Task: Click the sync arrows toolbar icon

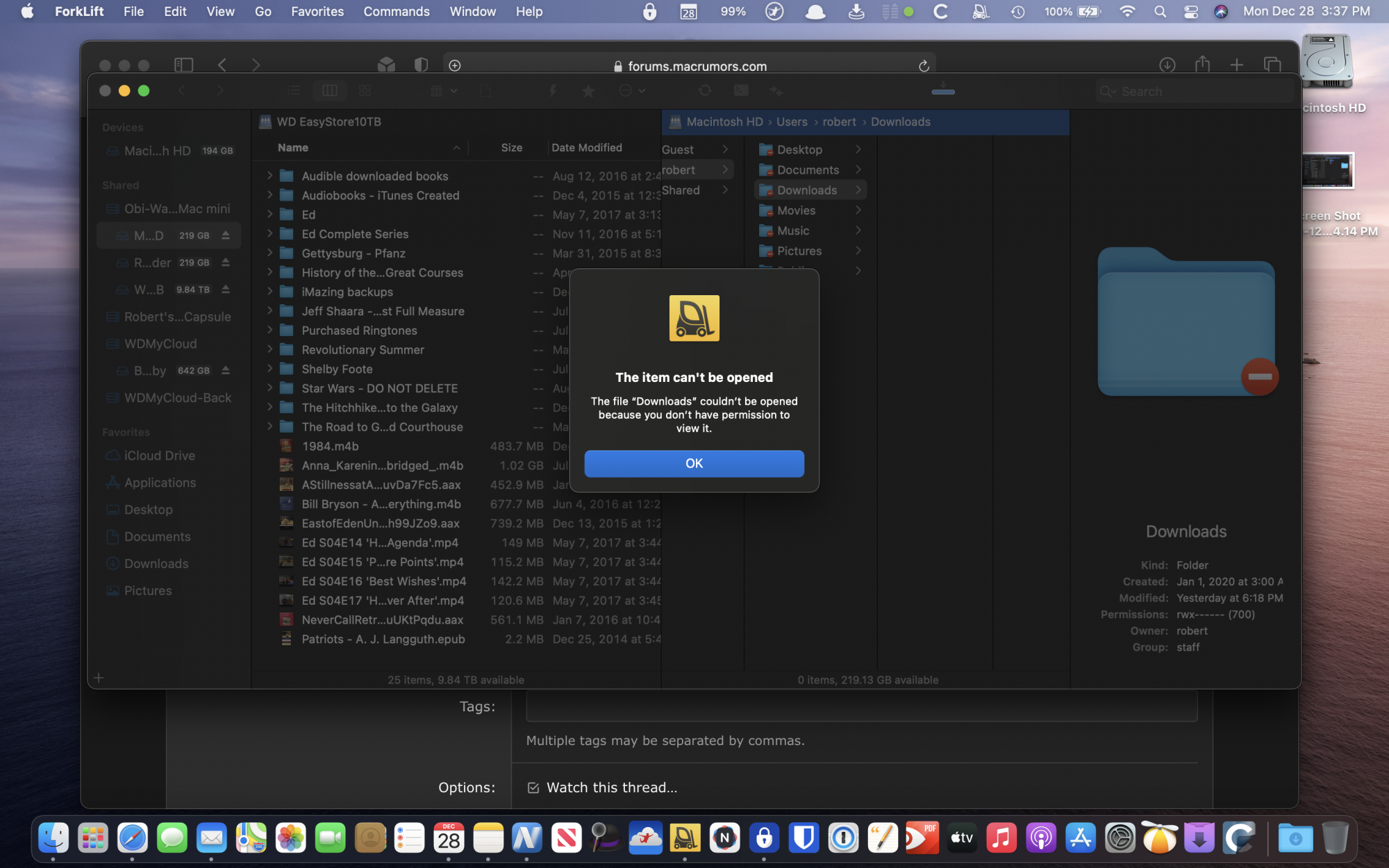Action: (705, 91)
